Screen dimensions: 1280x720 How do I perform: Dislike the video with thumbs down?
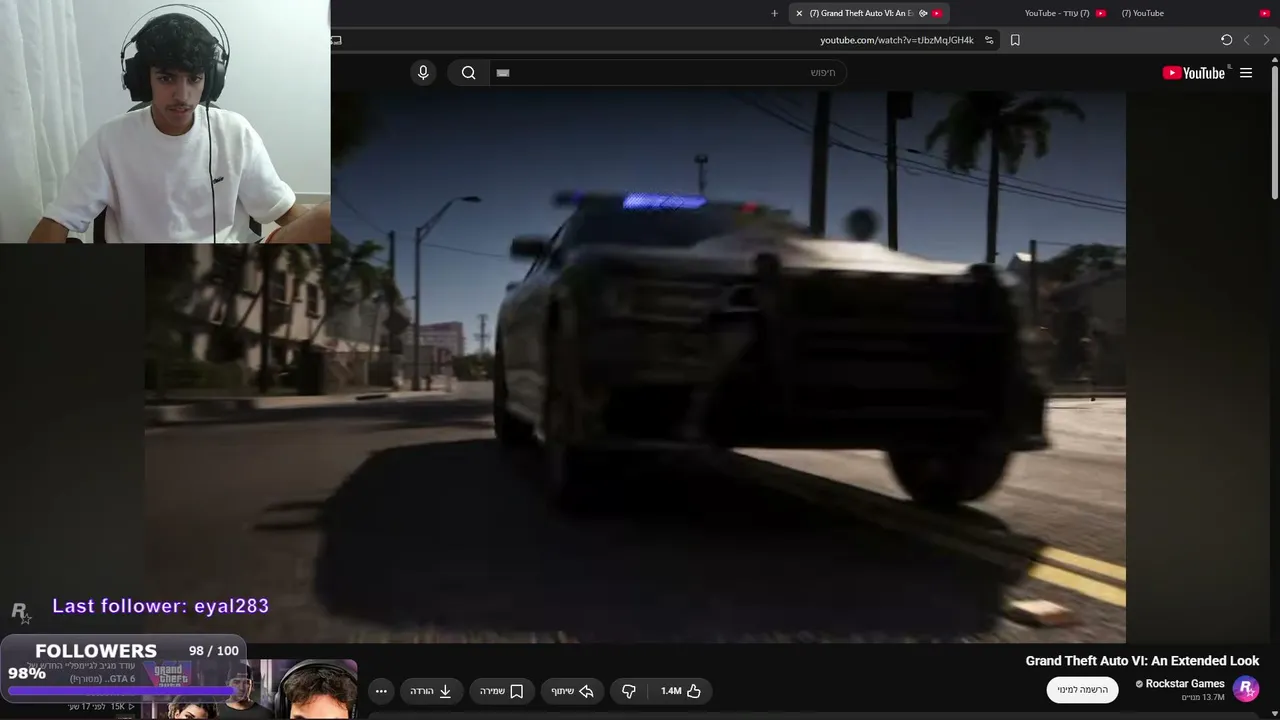629,691
